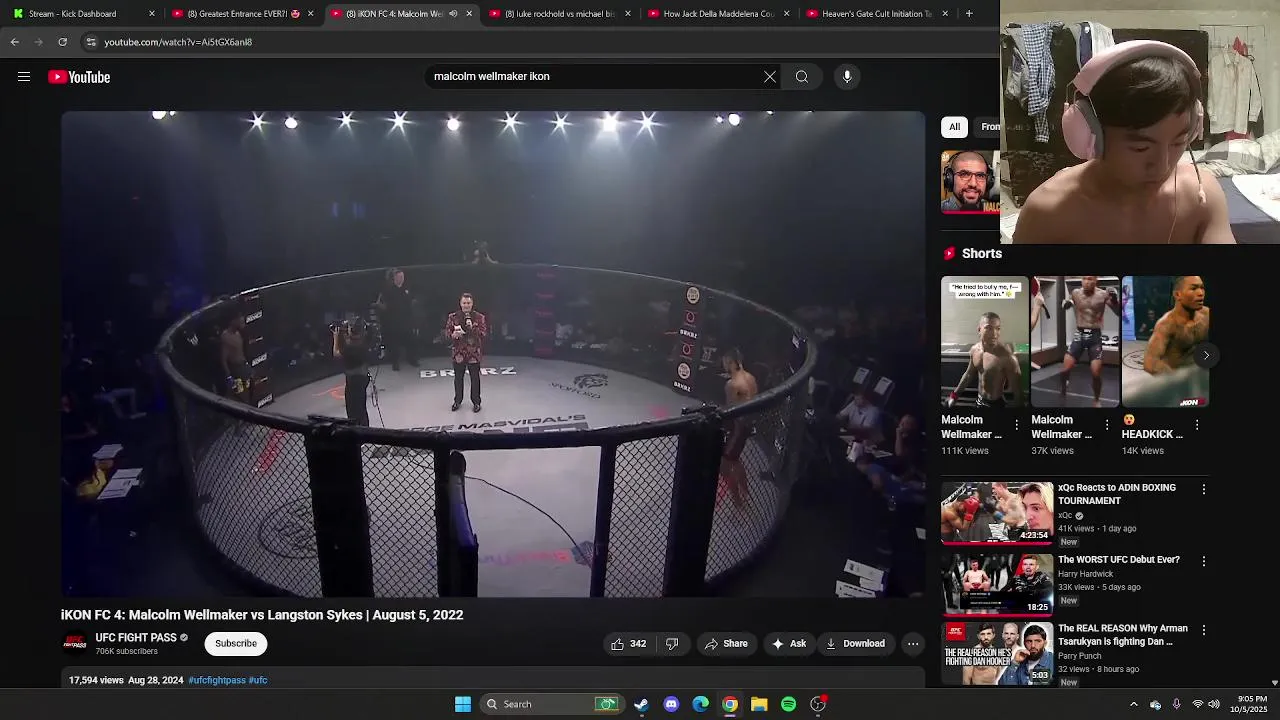Go to YouTube home via logo

[79, 77]
